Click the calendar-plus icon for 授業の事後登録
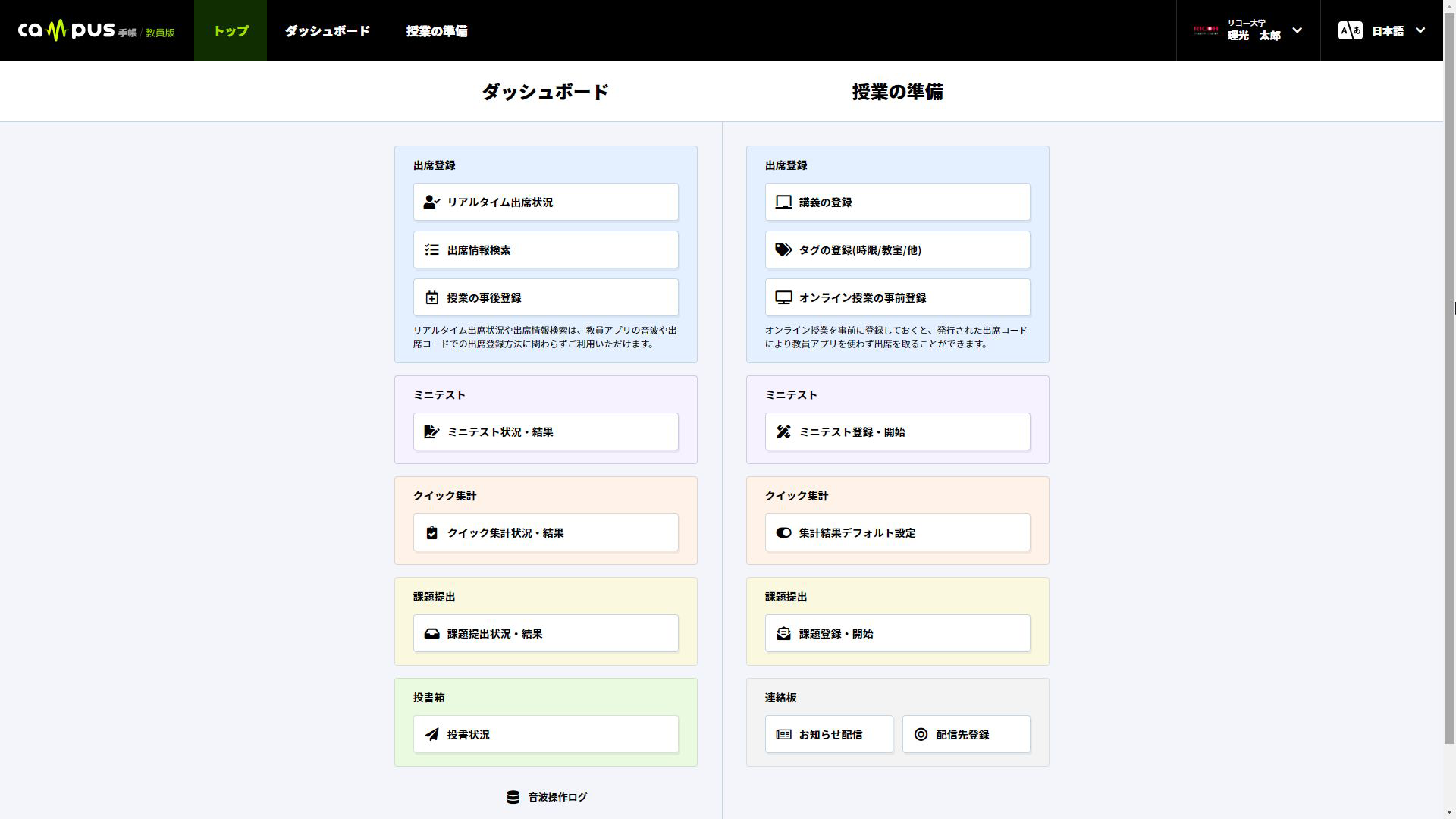This screenshot has width=1456, height=819. click(431, 298)
